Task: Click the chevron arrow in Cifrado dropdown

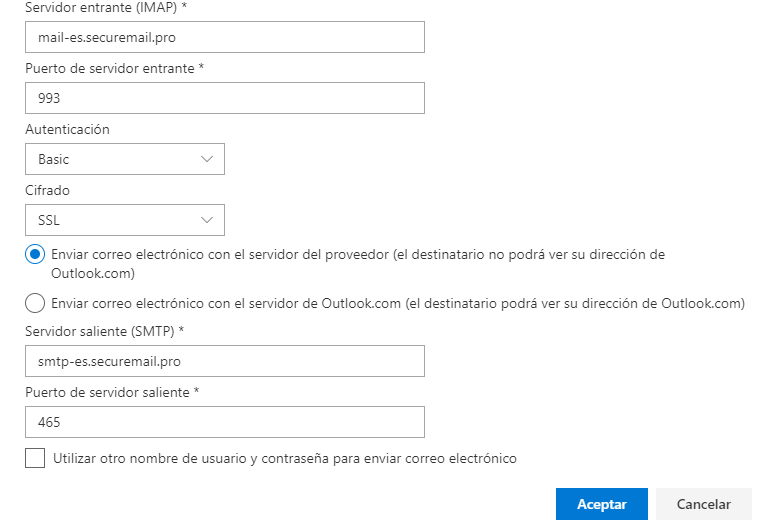Action: 207,220
